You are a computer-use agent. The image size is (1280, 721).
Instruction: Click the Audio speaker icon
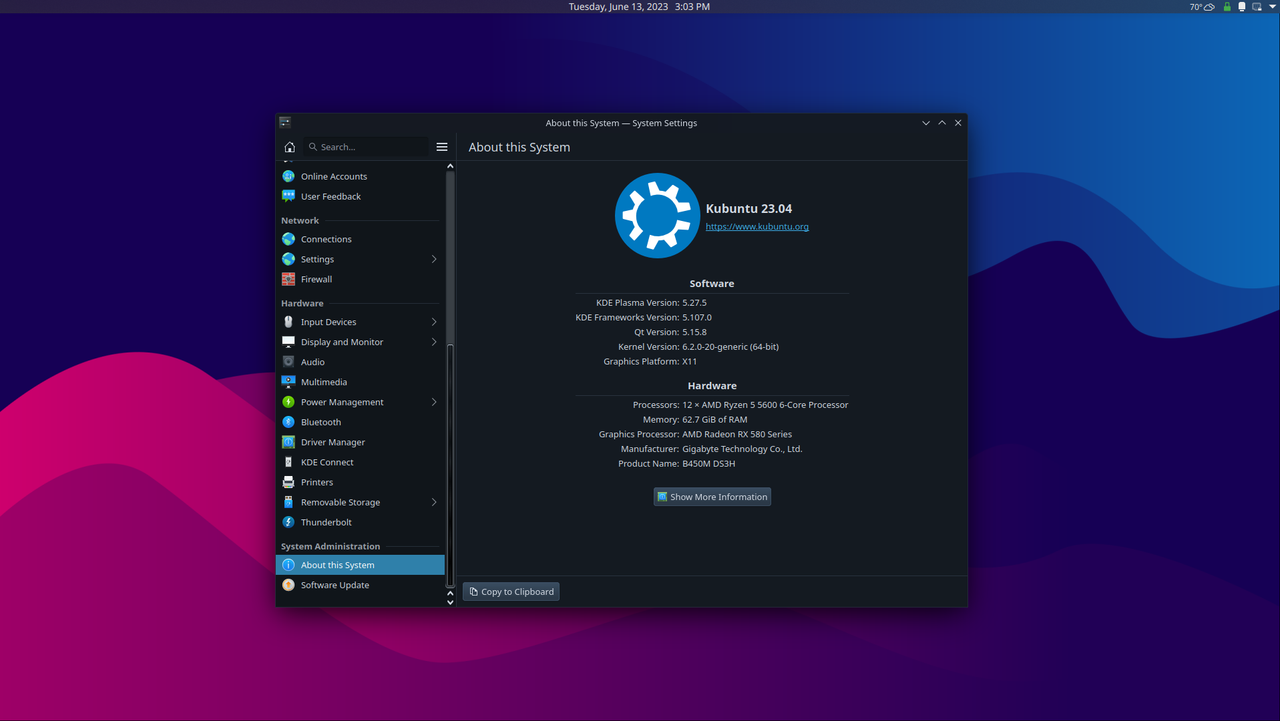click(288, 362)
